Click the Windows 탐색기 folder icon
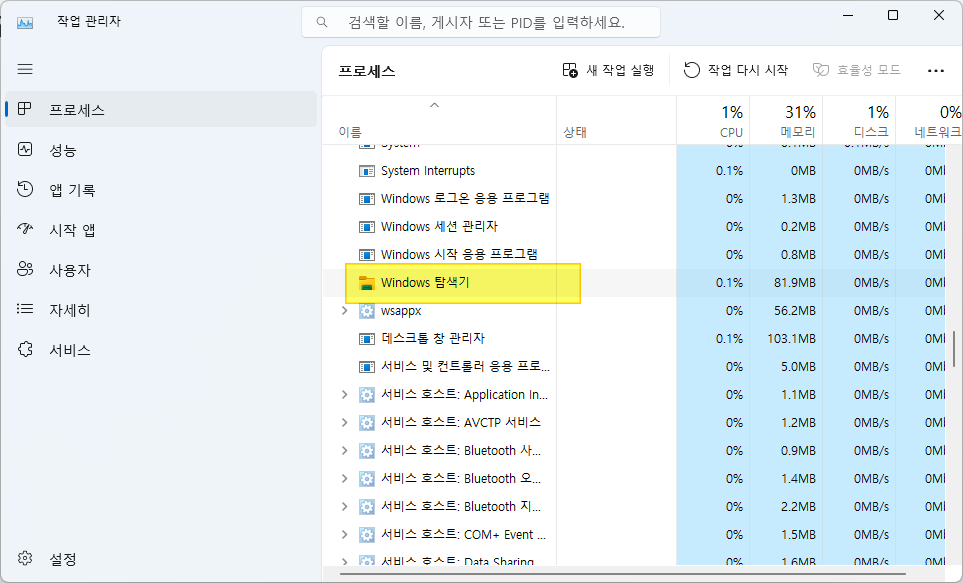 click(367, 283)
